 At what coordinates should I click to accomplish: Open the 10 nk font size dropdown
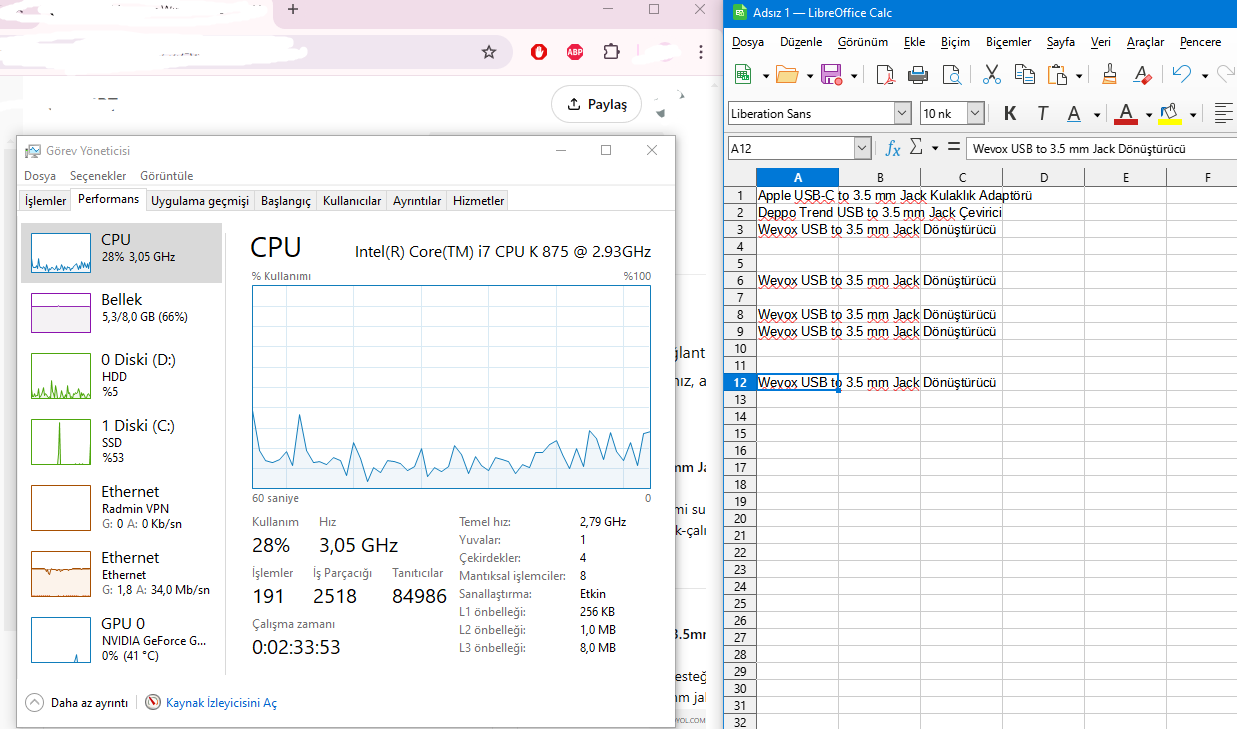click(x=975, y=113)
